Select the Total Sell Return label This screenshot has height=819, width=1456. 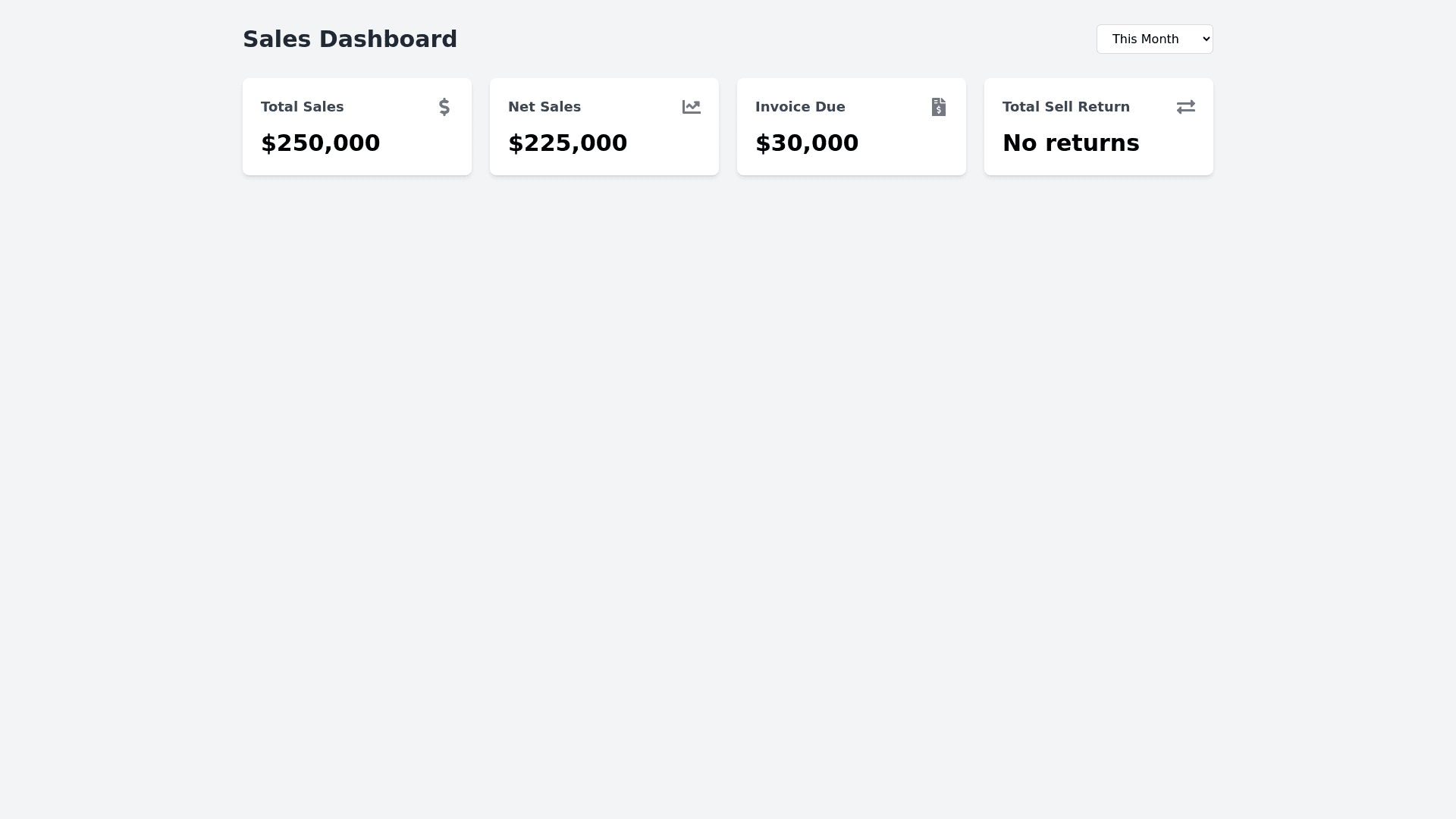coord(1065,107)
